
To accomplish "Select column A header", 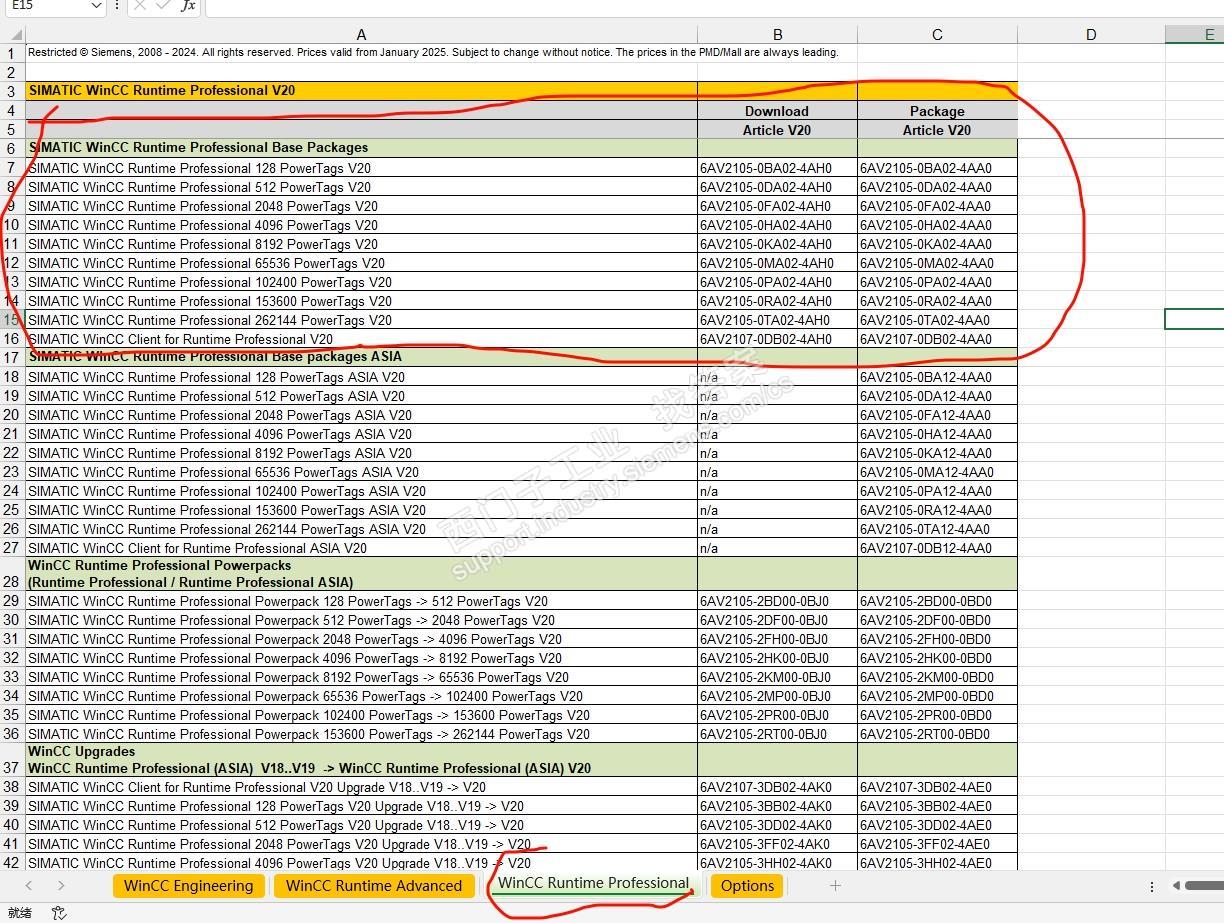I will click(361, 34).
